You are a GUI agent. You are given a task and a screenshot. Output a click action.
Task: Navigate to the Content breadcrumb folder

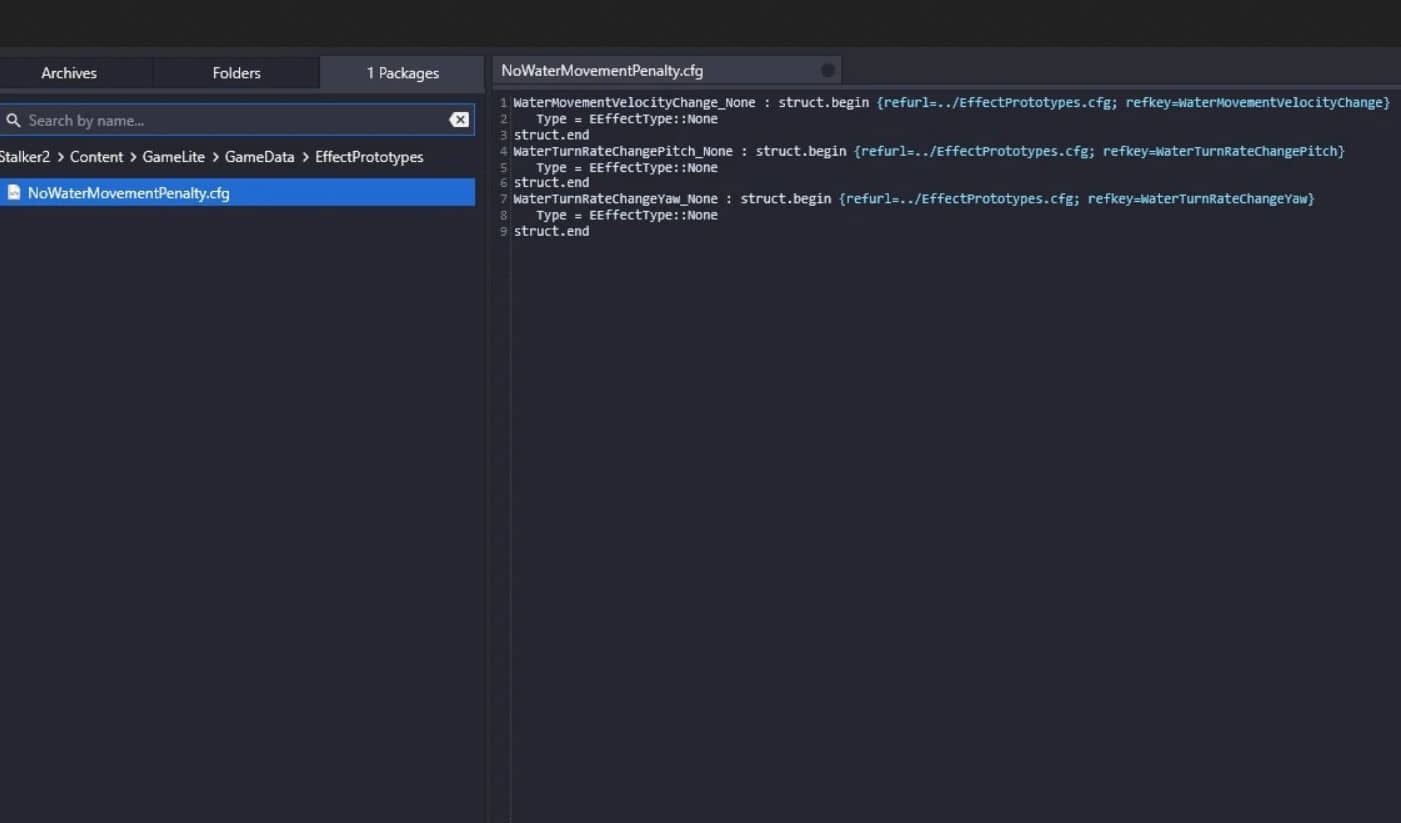(x=96, y=157)
